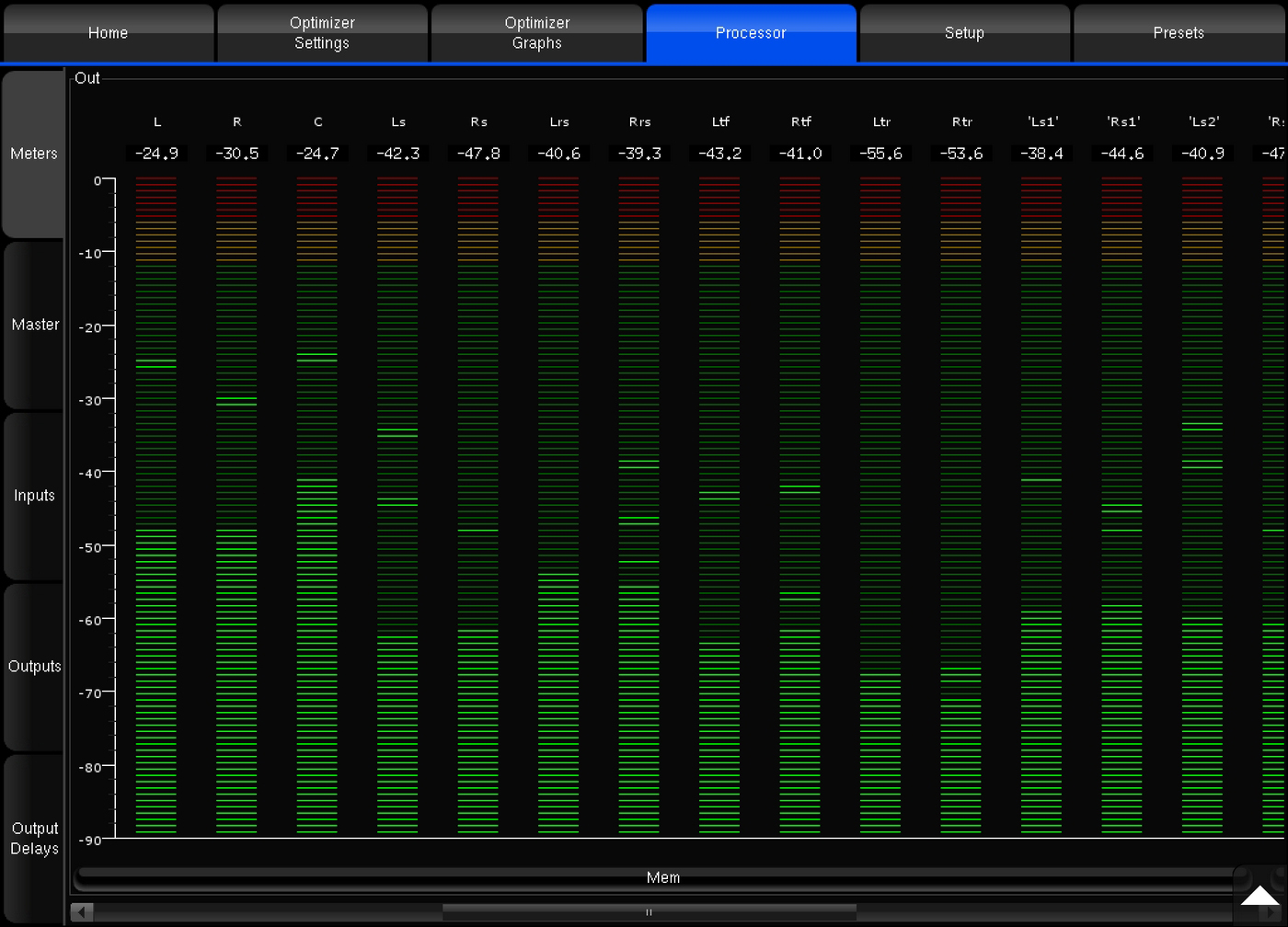Go to the Setup tab
The width and height of the screenshot is (1288, 927).
(x=964, y=33)
